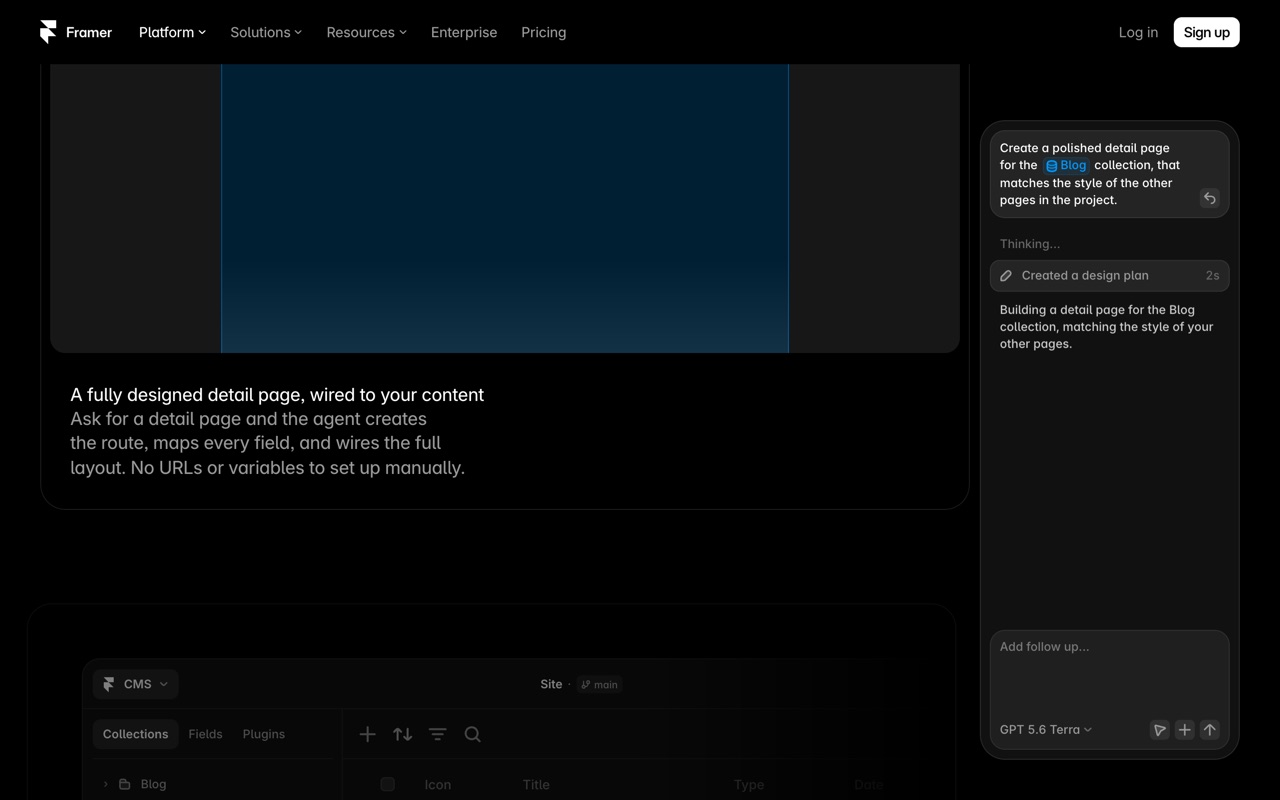Click the blue detail page preview canvas

click(x=505, y=208)
